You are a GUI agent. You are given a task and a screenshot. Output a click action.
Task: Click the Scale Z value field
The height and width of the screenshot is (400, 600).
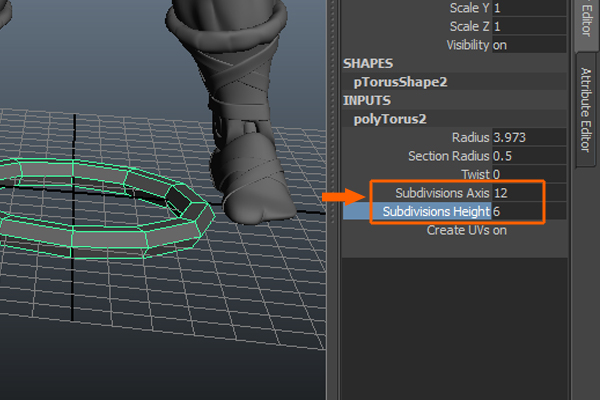529,26
